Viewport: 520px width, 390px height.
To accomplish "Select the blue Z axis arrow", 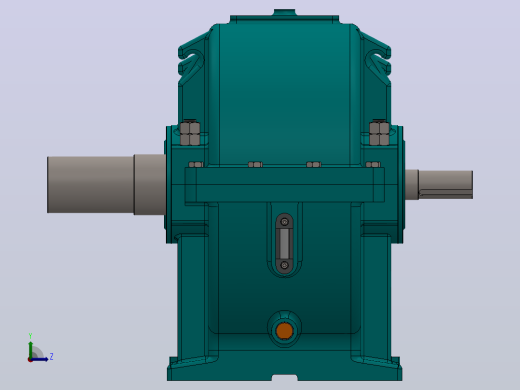I will pyautogui.click(x=39, y=359).
